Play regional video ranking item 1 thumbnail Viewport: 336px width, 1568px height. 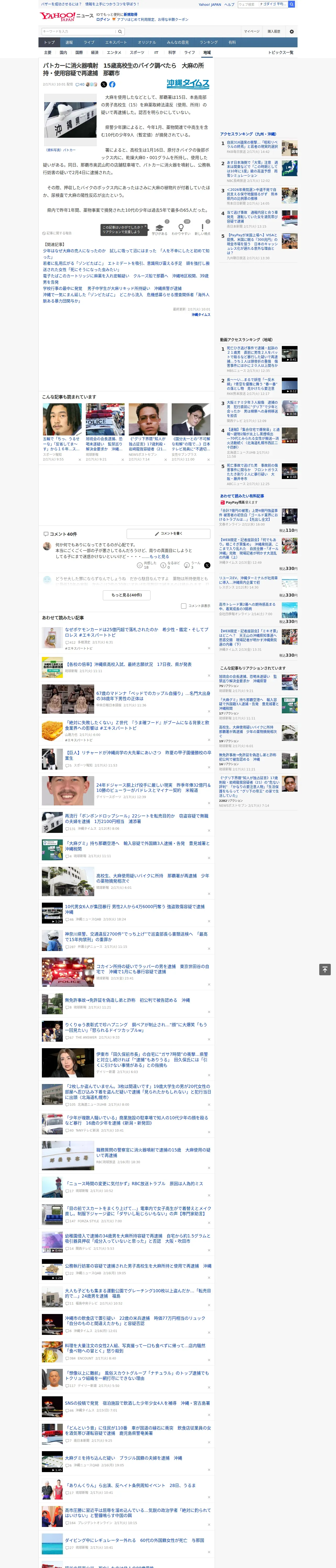click(290, 354)
